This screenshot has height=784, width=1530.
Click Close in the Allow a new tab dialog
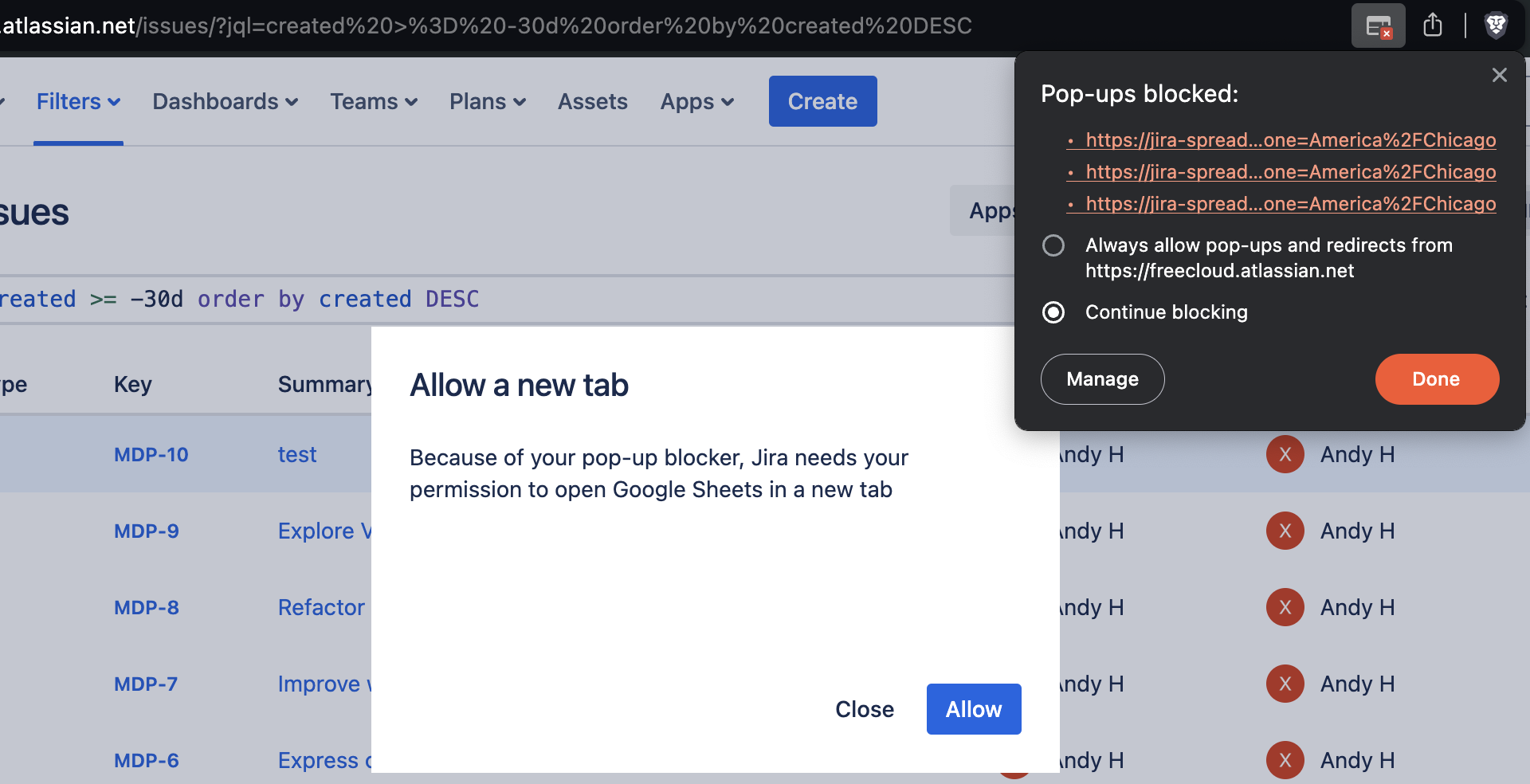(x=864, y=709)
